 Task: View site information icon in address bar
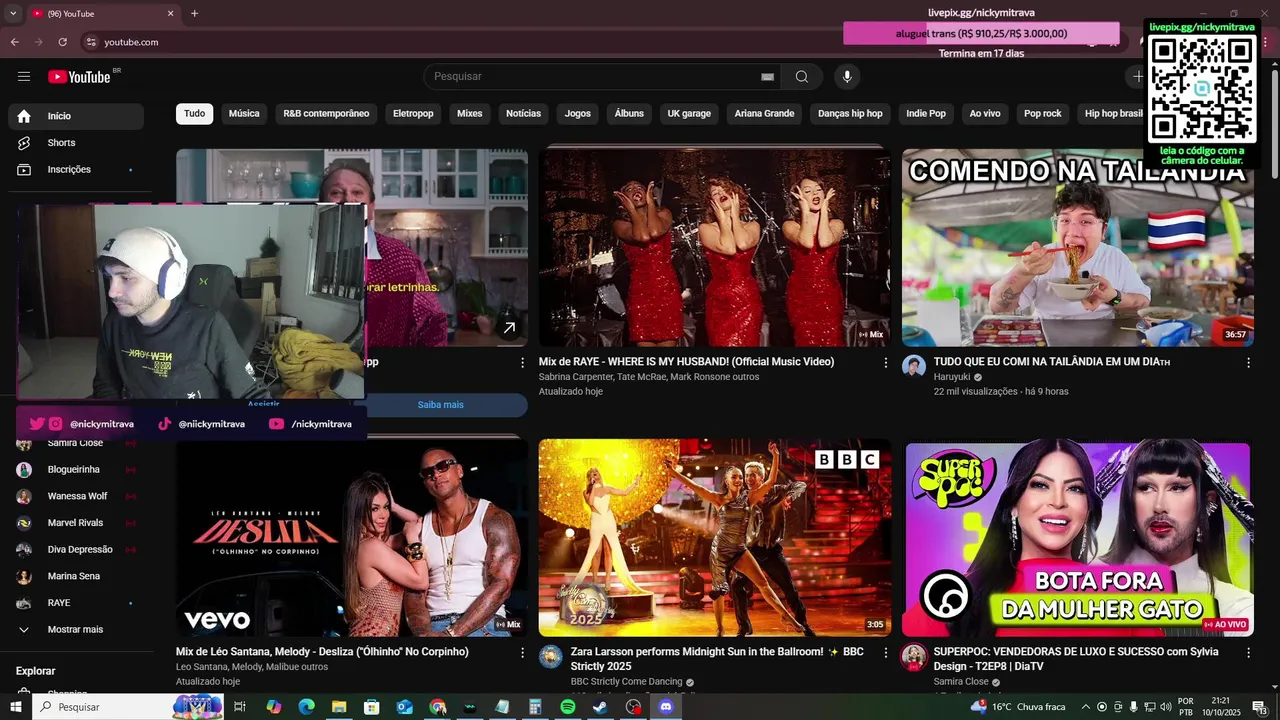point(91,42)
